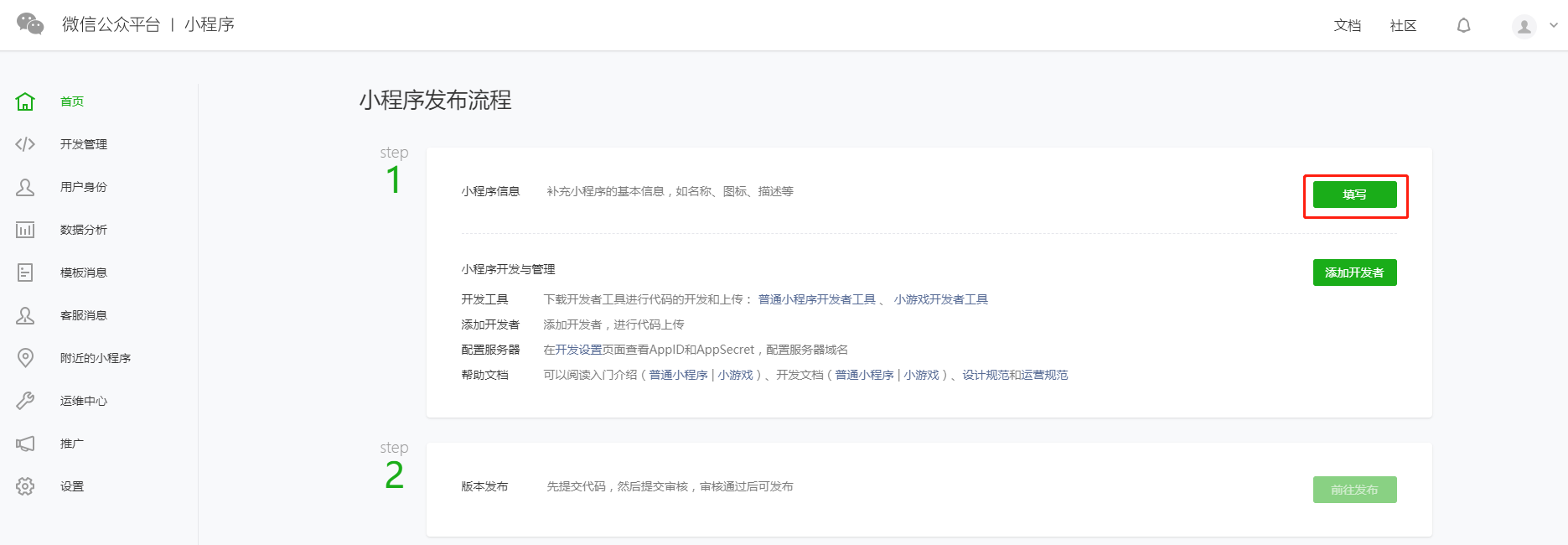
Task: Click the 客服消息 person icon
Action: [25, 315]
